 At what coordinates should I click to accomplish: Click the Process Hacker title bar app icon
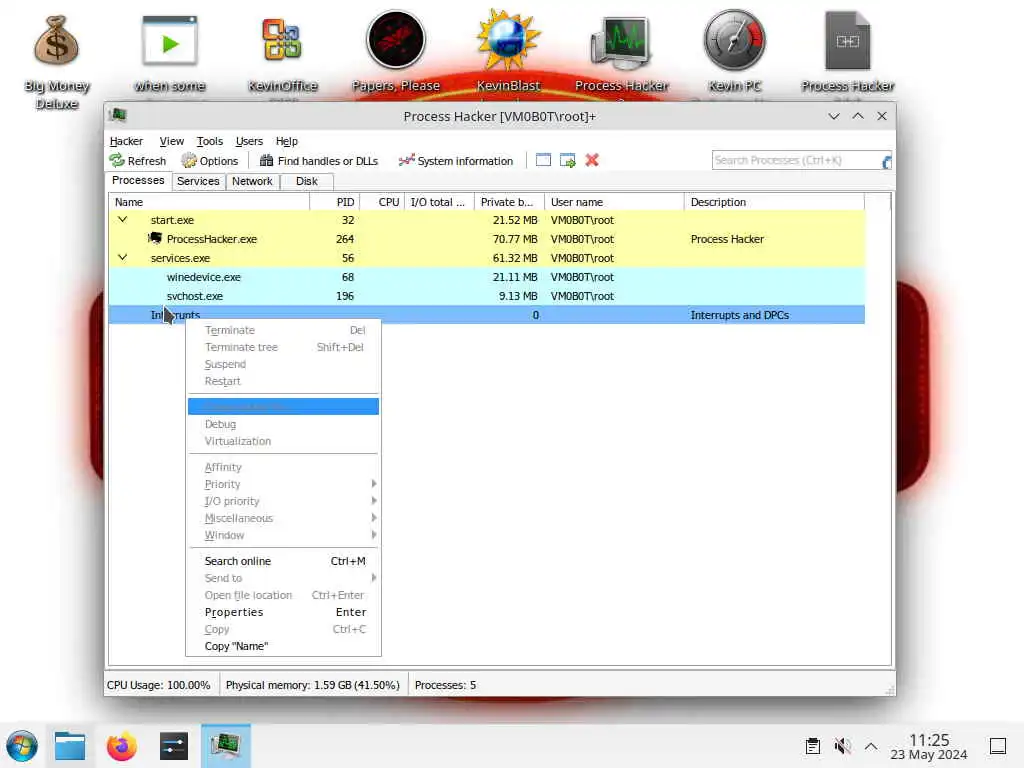tap(118, 116)
